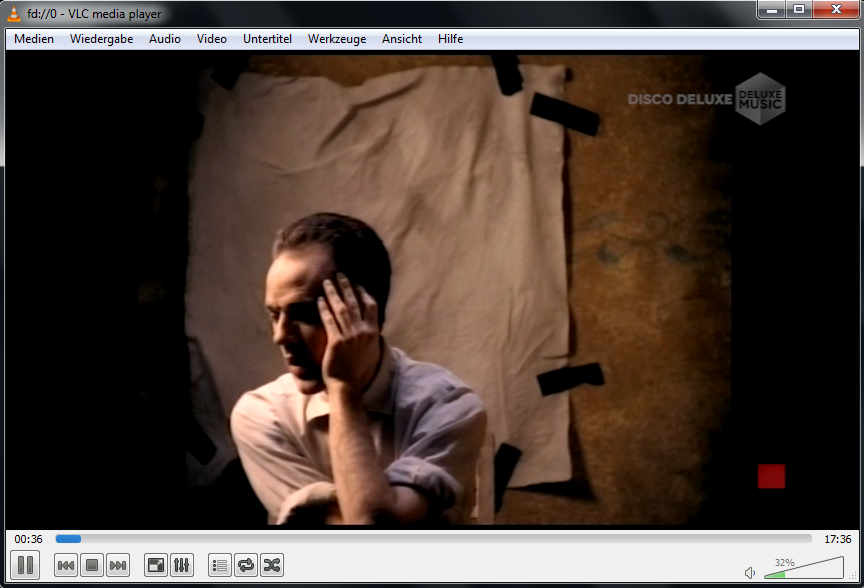
Task: Click the 17:36 total time label
Action: 837,539
